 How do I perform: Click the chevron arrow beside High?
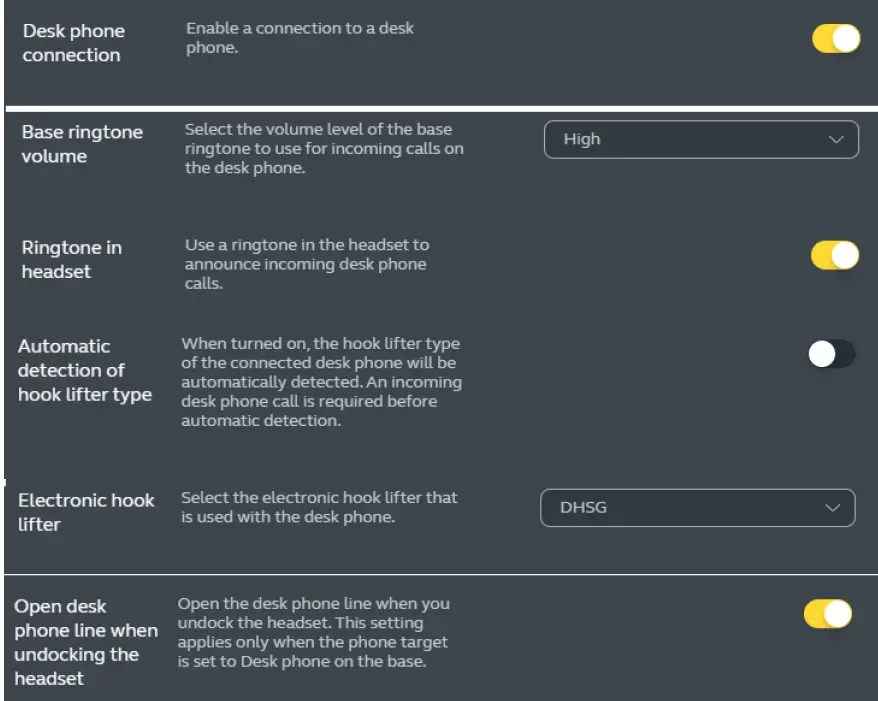[837, 140]
